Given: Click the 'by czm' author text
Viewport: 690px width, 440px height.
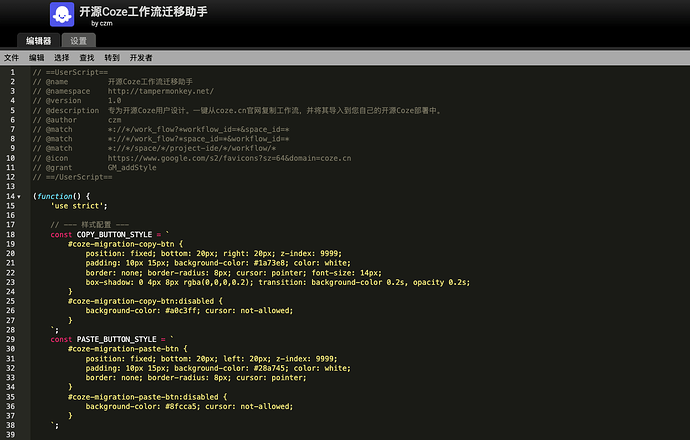Looking at the screenshot, I should [102, 23].
